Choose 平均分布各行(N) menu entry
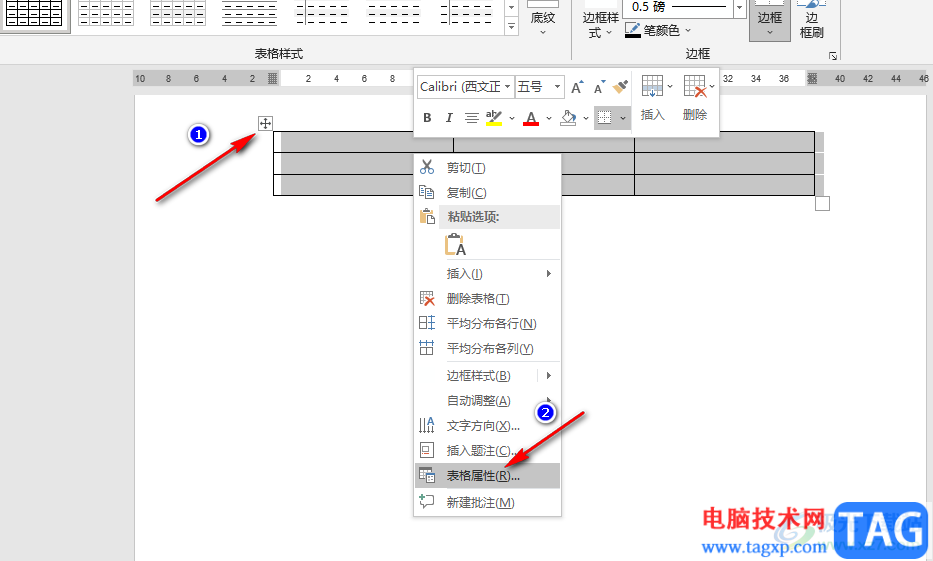Screen dimensions: 933x561 coord(487,324)
